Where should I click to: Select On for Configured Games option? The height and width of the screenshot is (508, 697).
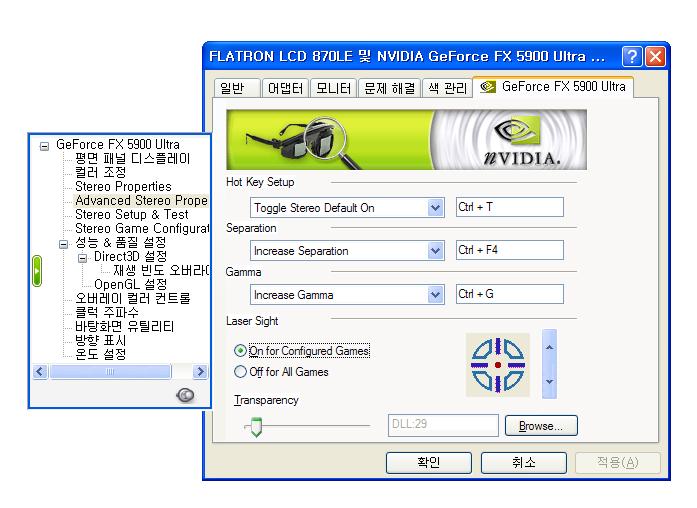tap(240, 351)
